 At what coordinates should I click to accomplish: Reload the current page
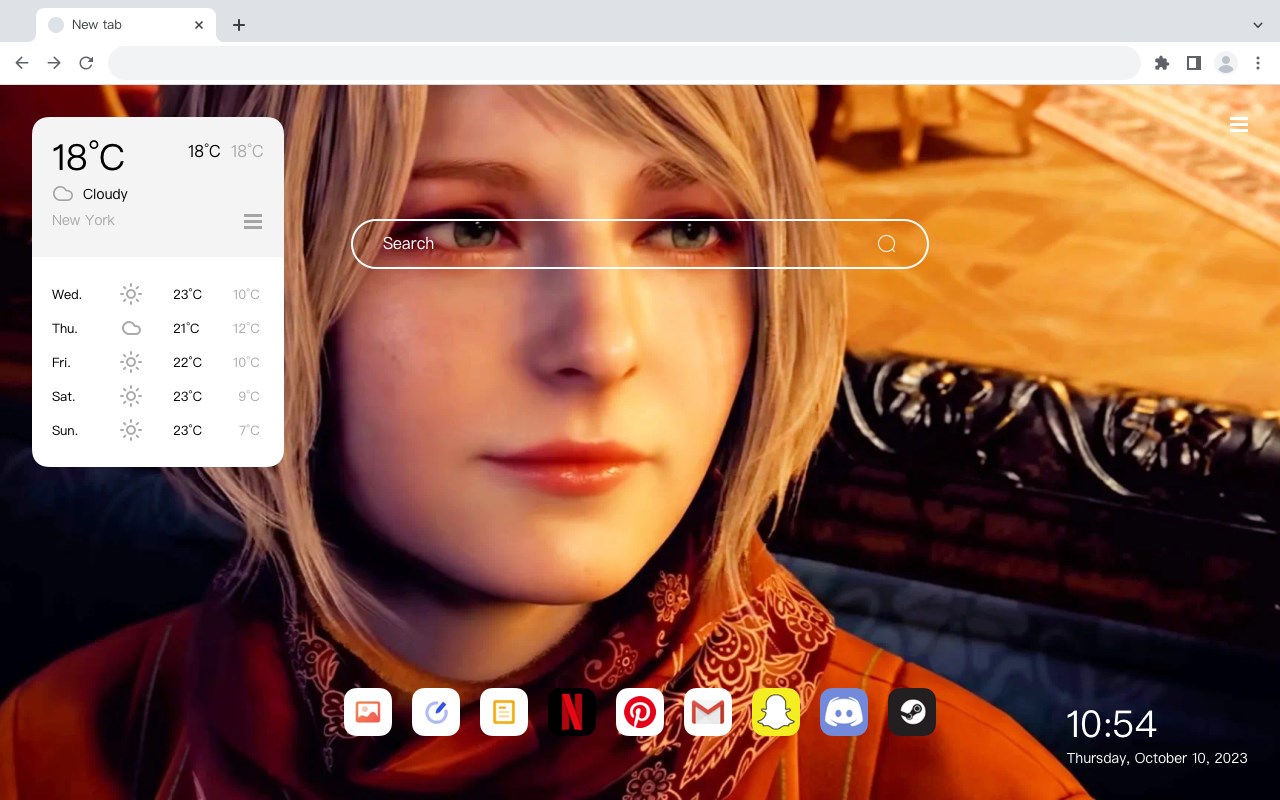click(86, 63)
